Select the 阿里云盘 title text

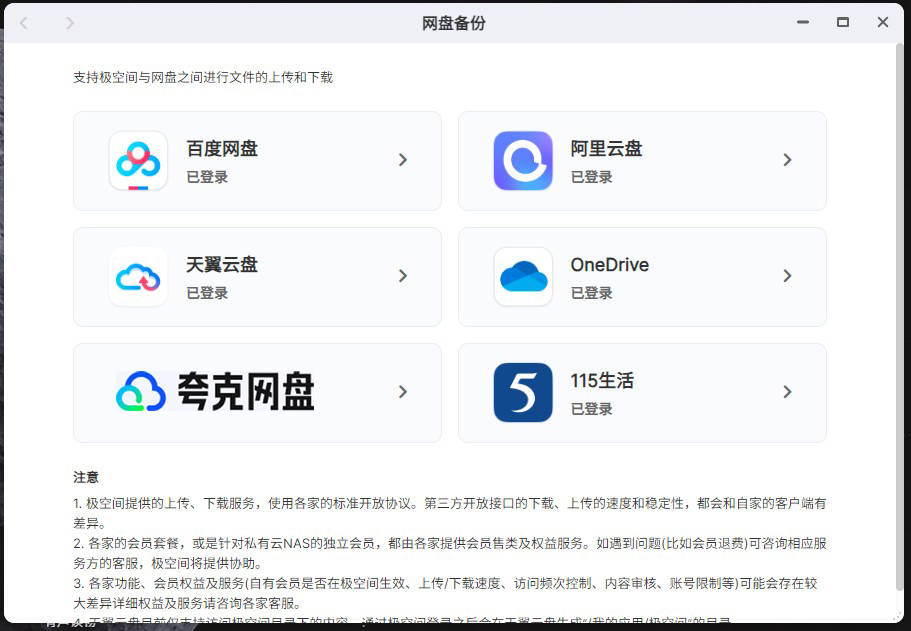(606, 149)
